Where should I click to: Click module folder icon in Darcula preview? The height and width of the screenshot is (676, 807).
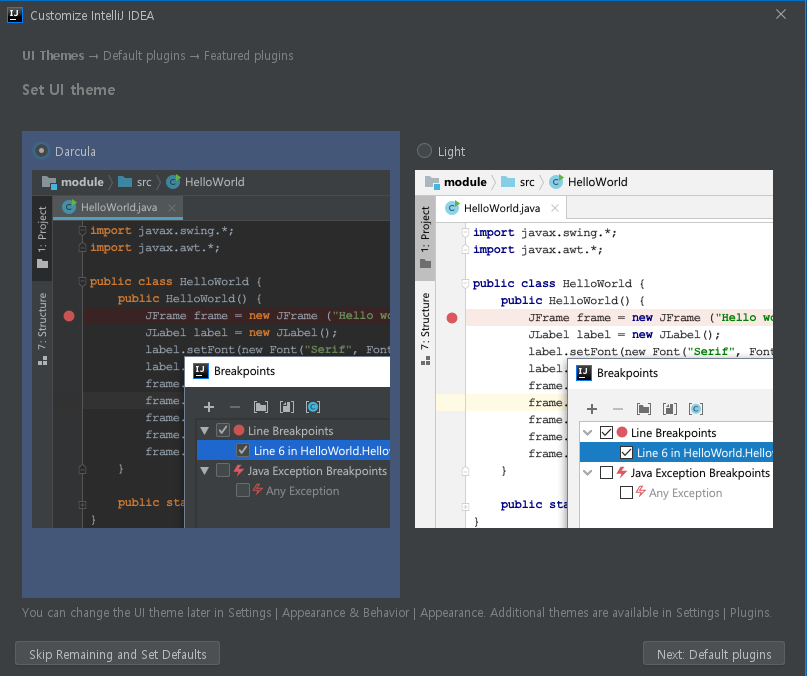49,182
